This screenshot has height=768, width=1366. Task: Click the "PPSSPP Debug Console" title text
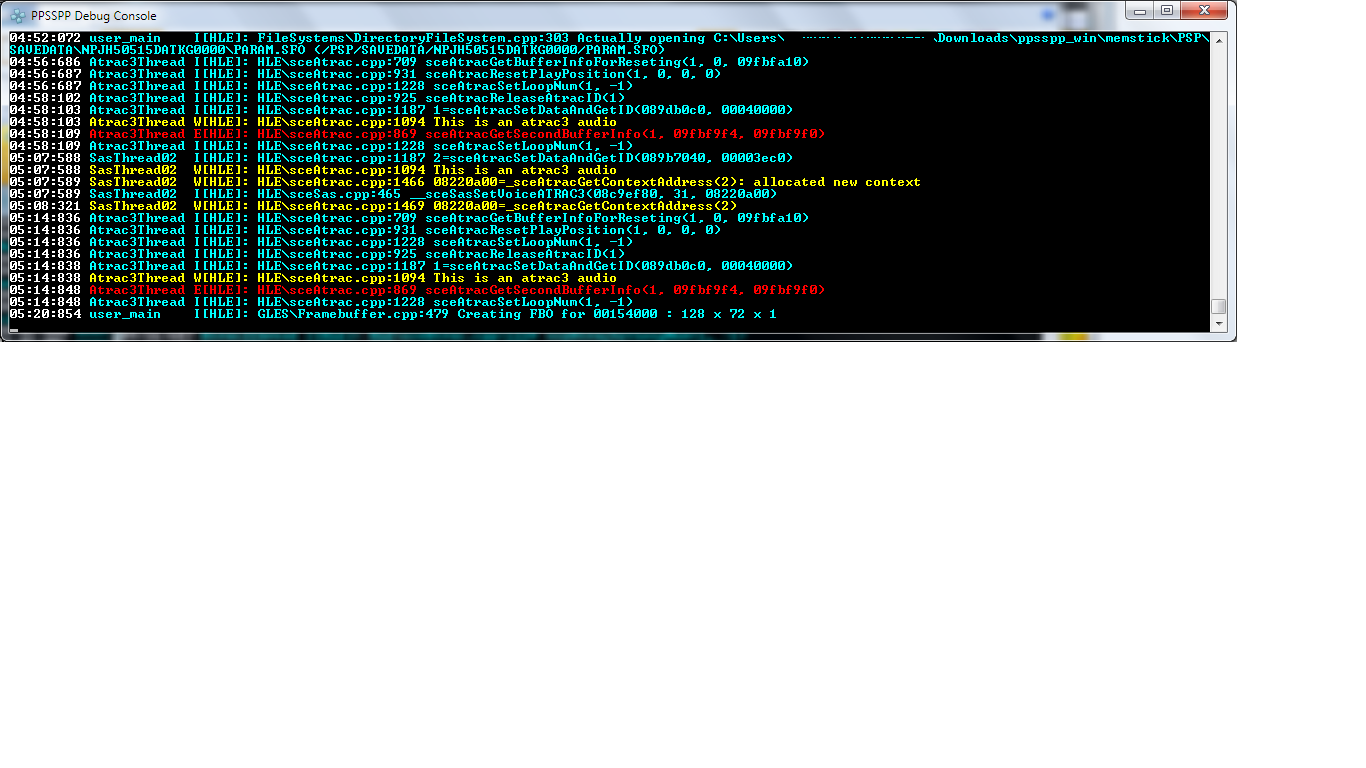(94, 16)
